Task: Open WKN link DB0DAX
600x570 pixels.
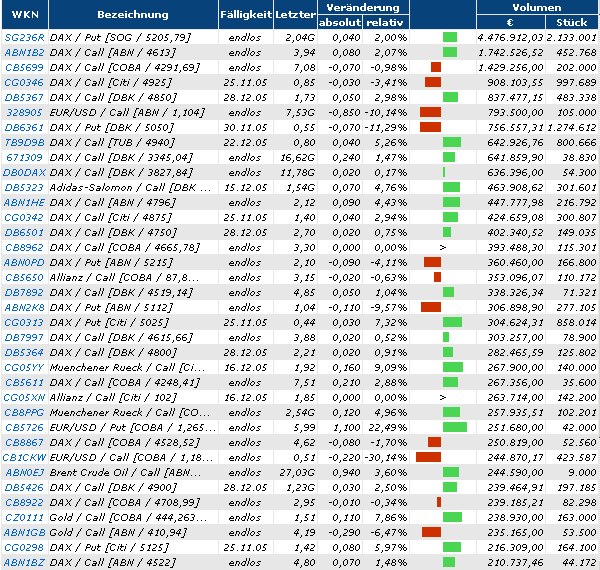Action: coord(24,173)
